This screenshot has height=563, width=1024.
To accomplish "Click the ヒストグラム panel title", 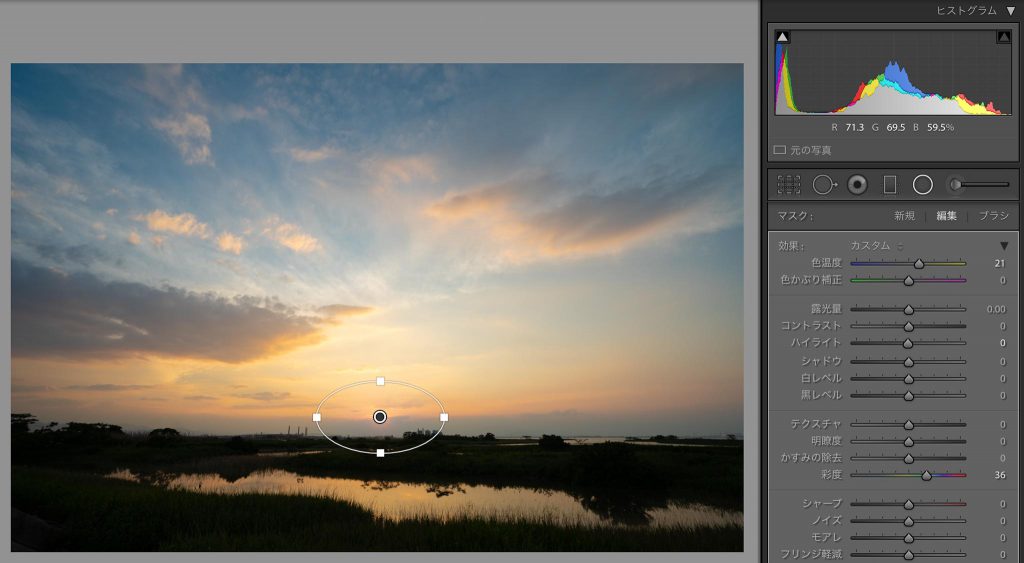I will pyautogui.click(x=966, y=10).
